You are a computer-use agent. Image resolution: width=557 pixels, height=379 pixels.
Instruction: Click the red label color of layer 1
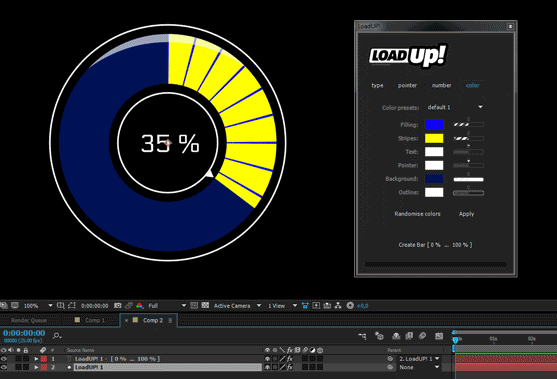(x=44, y=359)
